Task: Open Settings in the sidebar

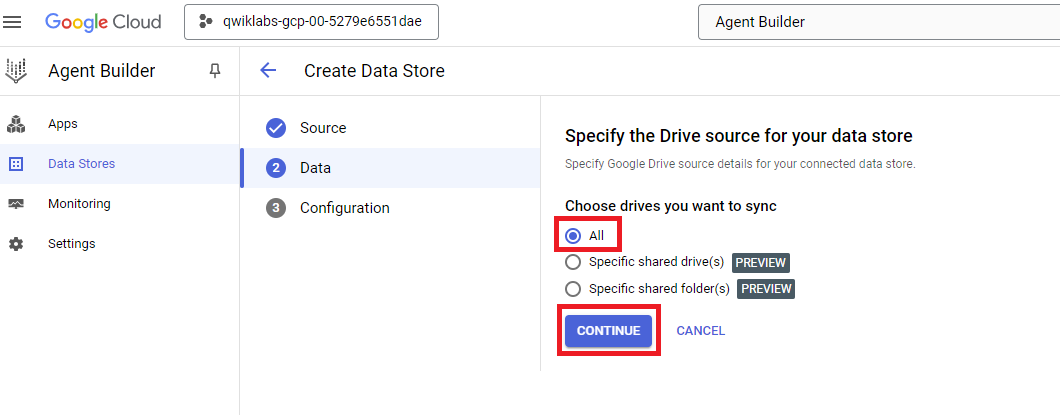Action: point(72,244)
